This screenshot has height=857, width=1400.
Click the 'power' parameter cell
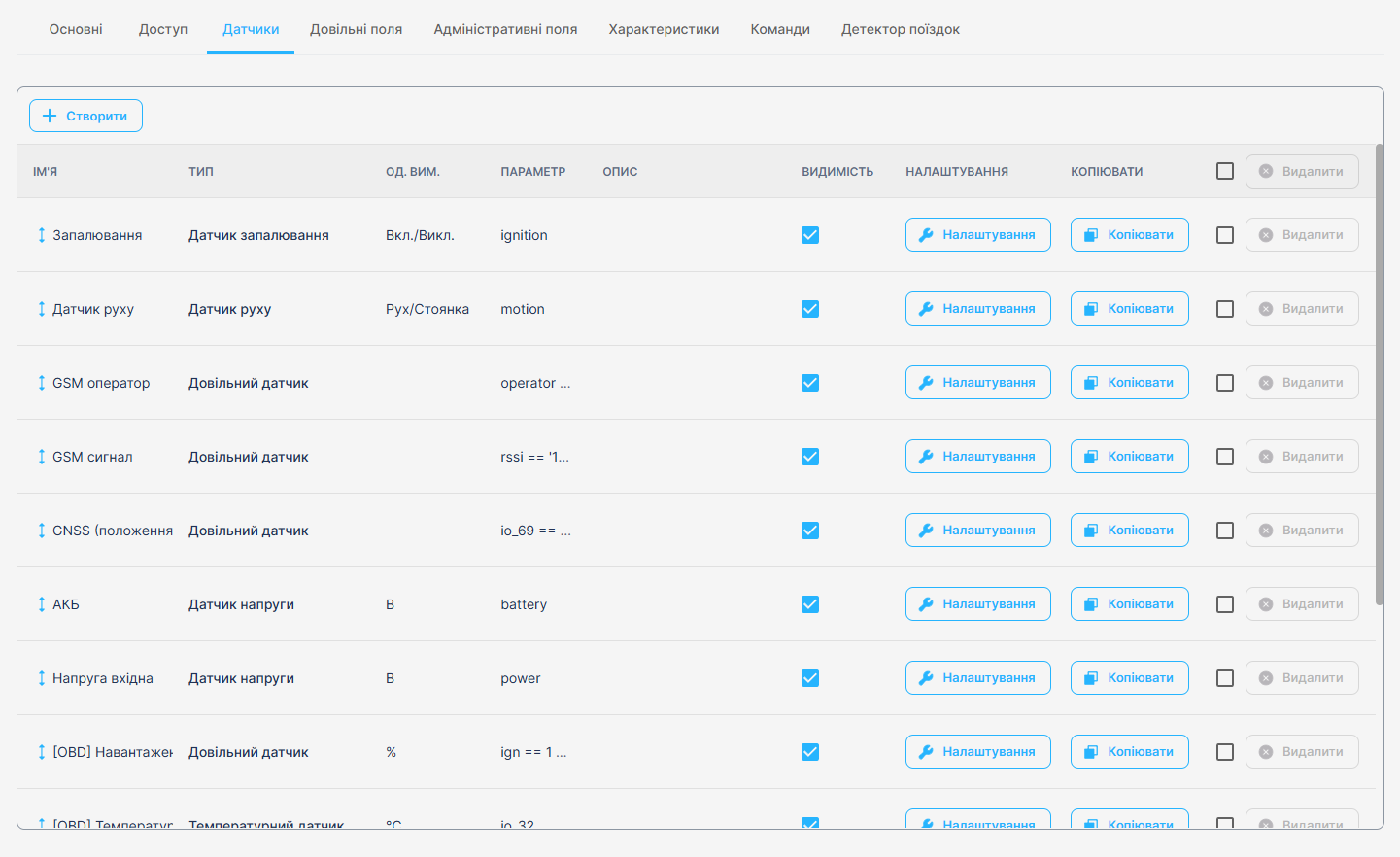click(x=521, y=678)
